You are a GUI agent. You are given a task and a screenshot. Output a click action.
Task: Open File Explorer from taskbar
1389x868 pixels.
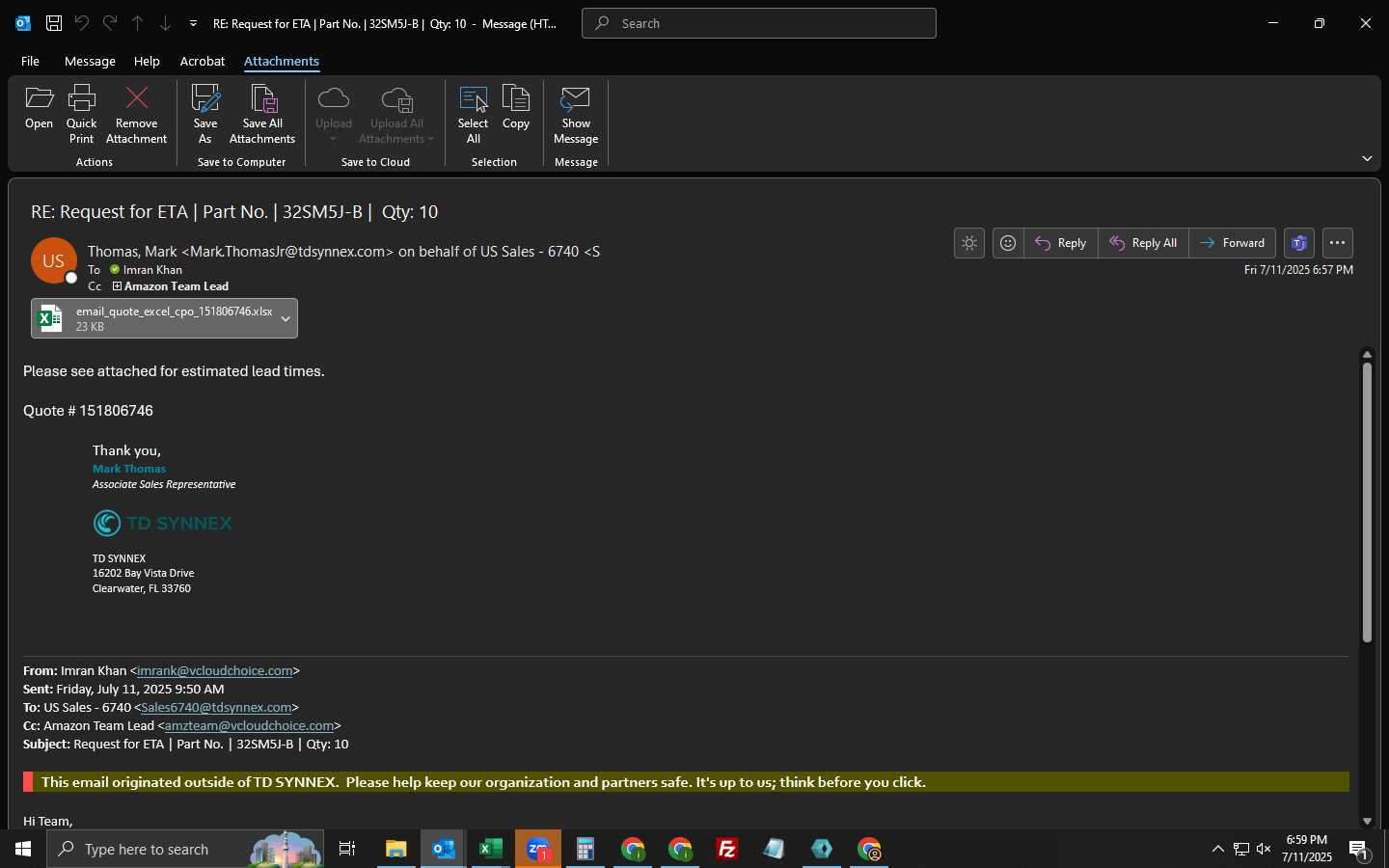pos(396,849)
